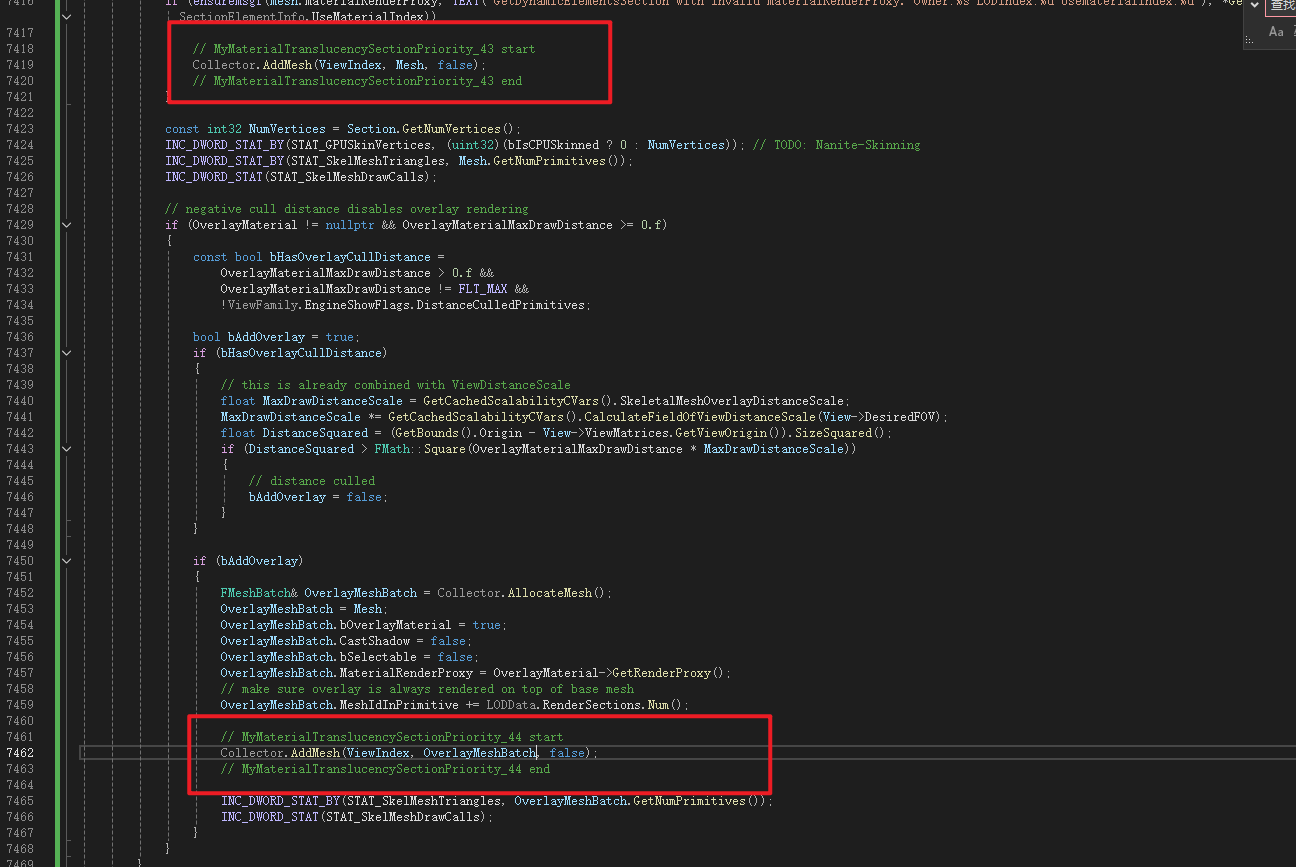Collapse the code block at line 7429

[67, 225]
